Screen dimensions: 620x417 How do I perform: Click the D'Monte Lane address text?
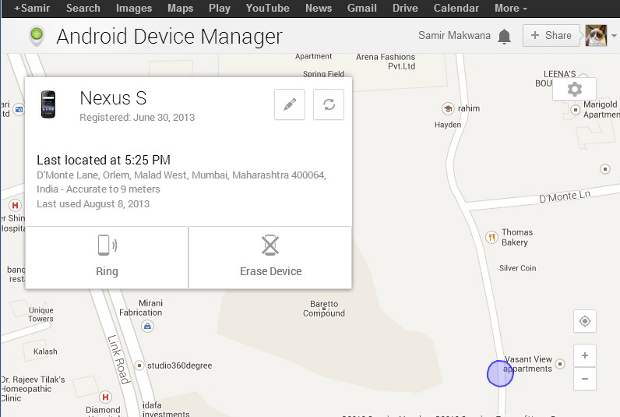pyautogui.click(x=181, y=182)
